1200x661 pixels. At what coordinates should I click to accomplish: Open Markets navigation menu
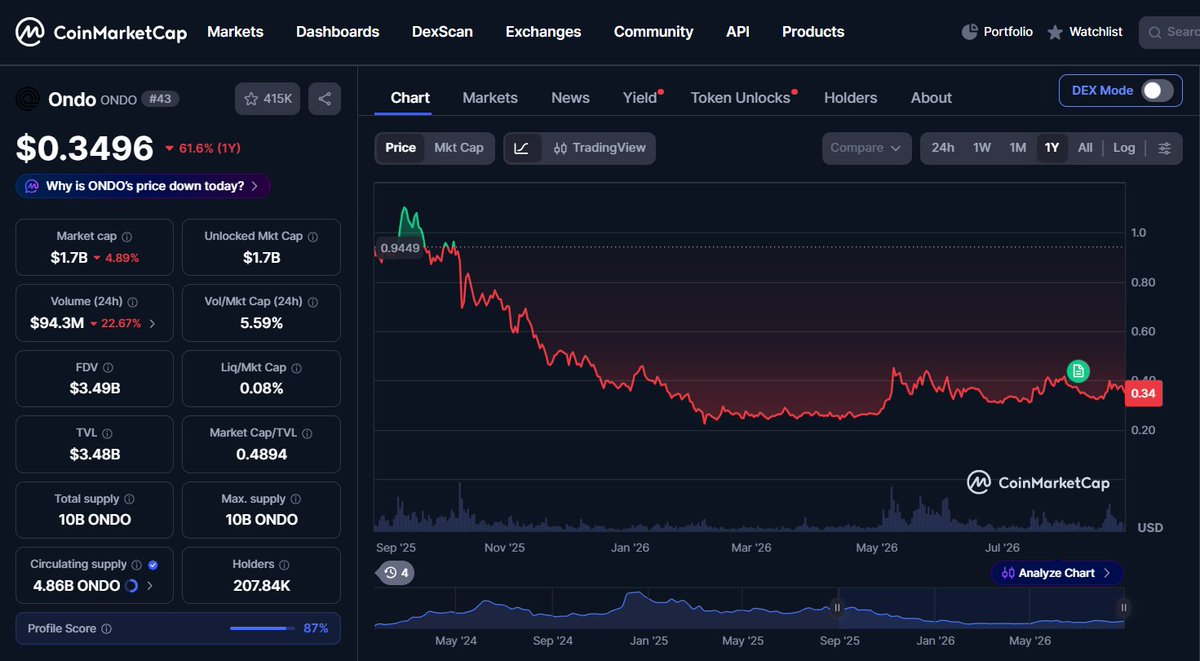click(x=235, y=32)
